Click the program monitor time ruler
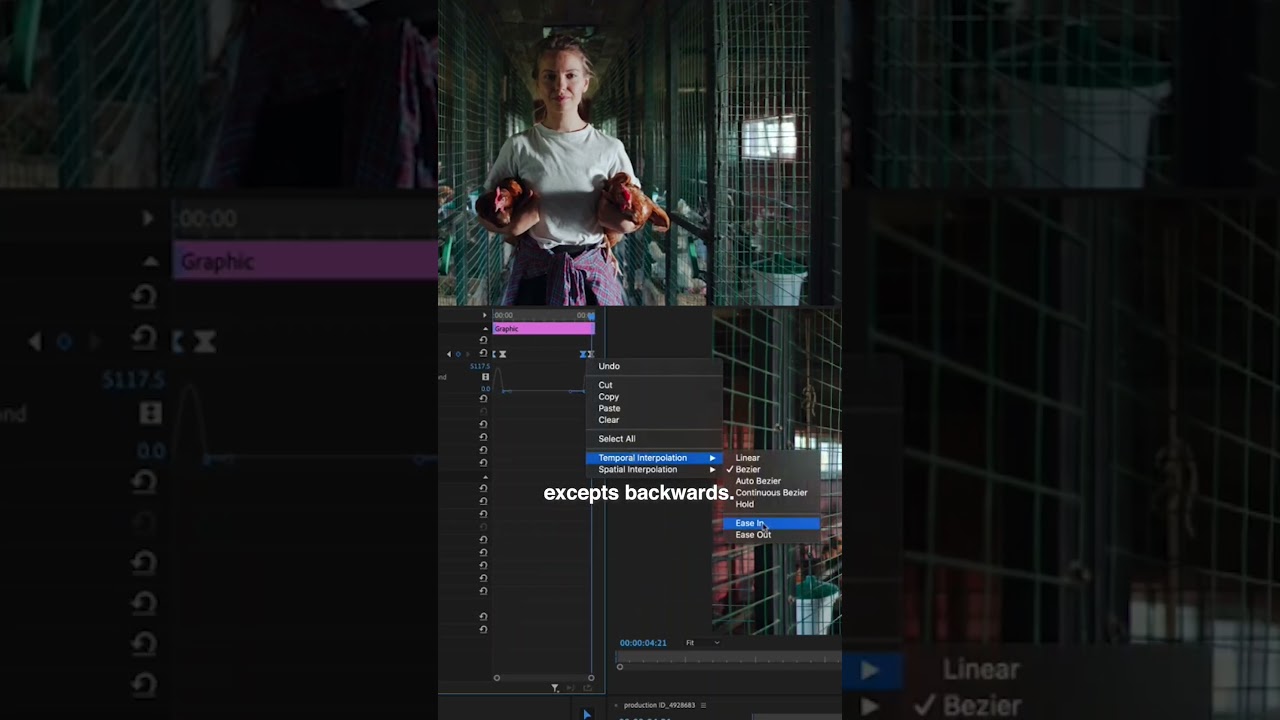 (728, 657)
